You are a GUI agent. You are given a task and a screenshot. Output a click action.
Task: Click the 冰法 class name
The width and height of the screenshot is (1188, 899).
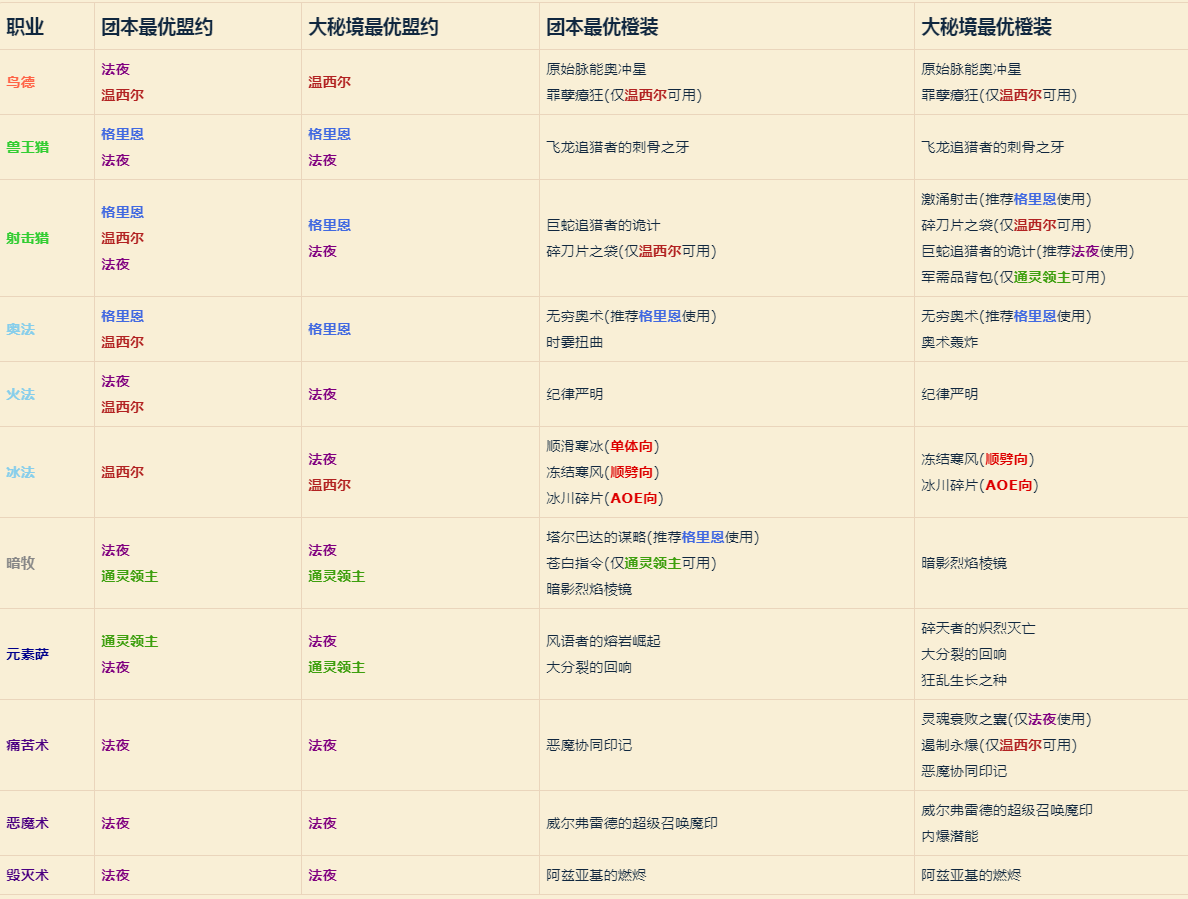tap(21, 471)
